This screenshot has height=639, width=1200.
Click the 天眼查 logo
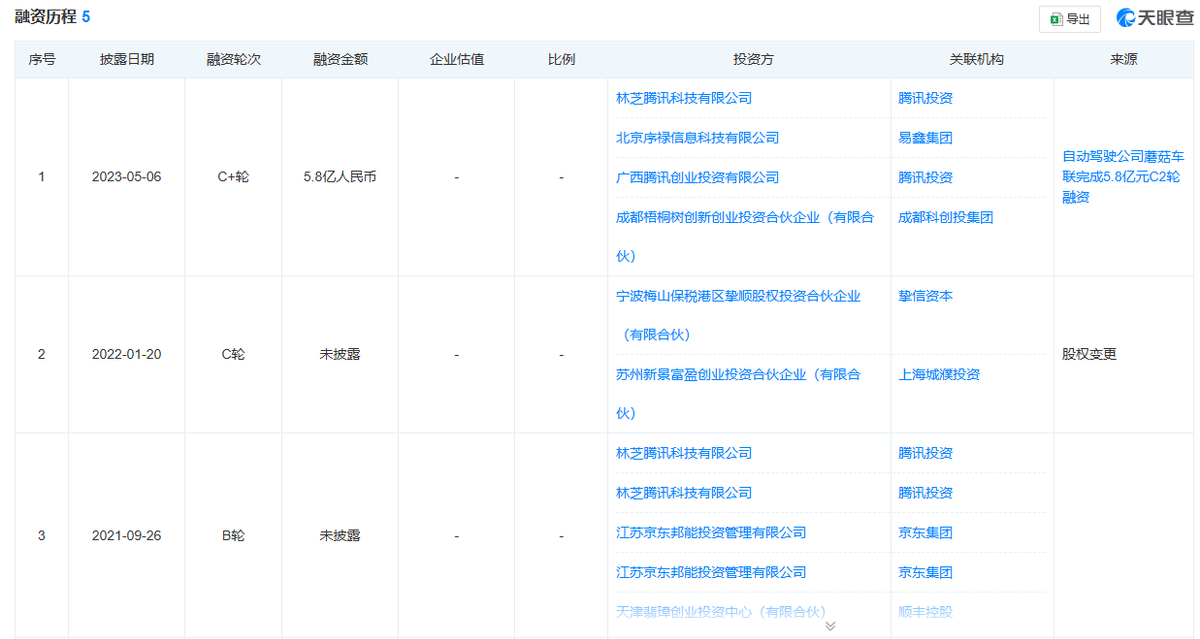point(1153,18)
